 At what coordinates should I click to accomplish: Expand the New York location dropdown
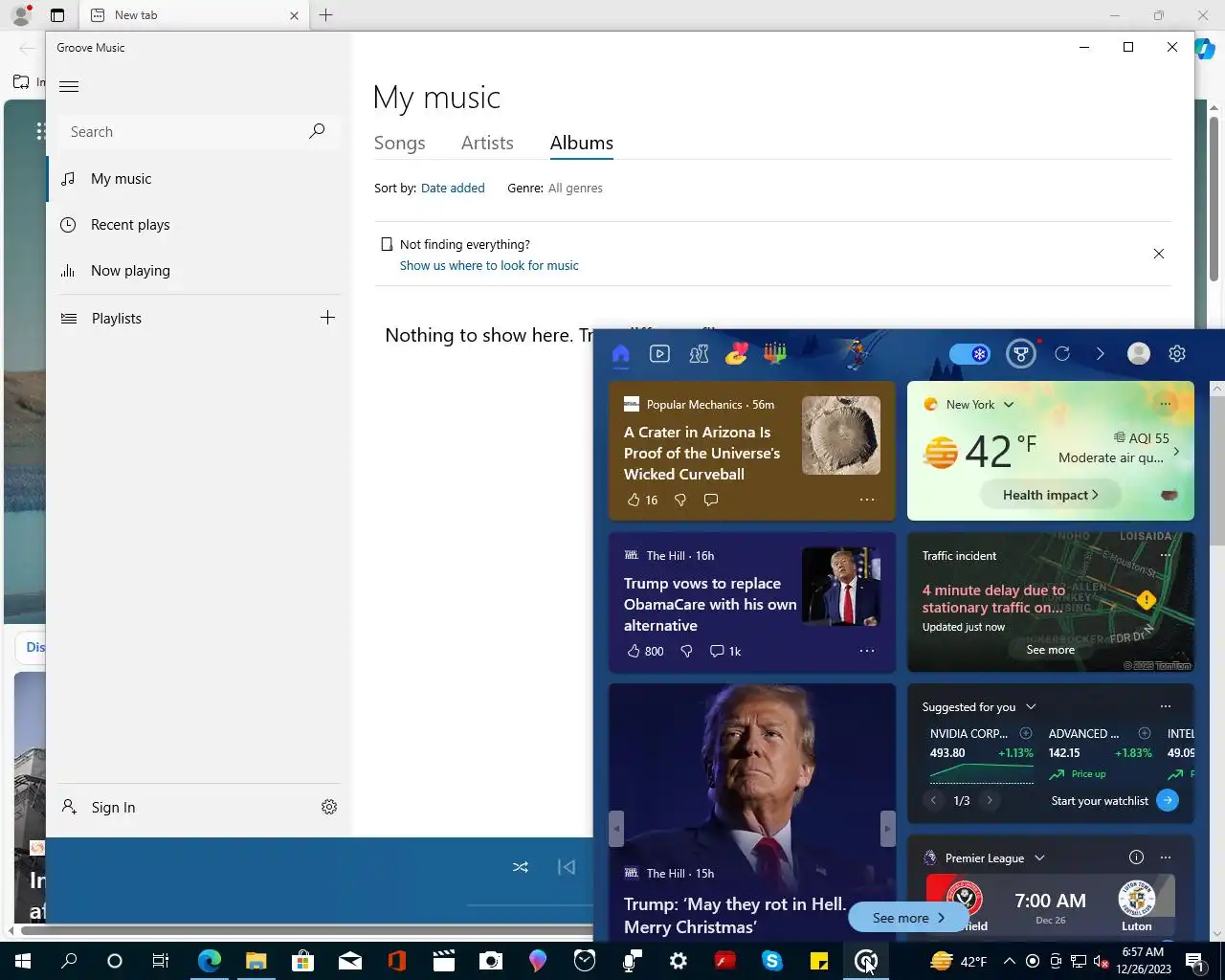[x=1009, y=405]
